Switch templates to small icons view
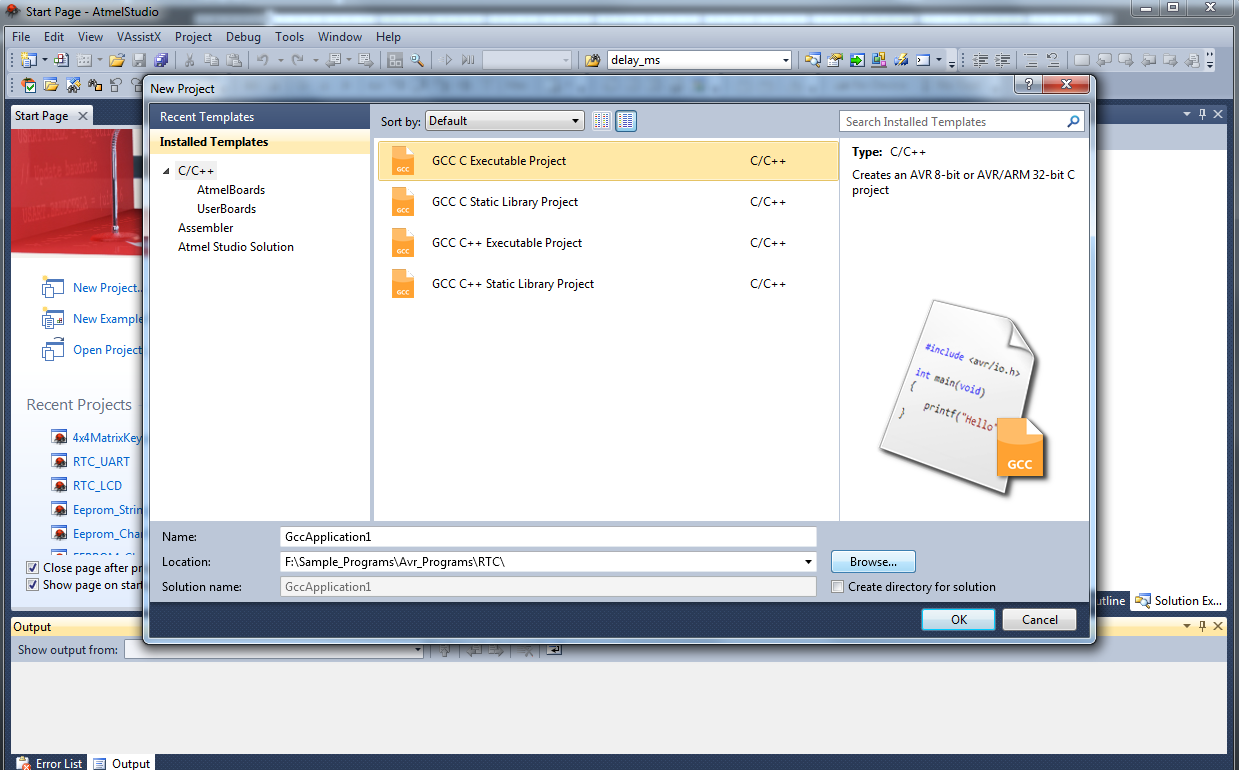This screenshot has height=770, width=1239. click(601, 121)
